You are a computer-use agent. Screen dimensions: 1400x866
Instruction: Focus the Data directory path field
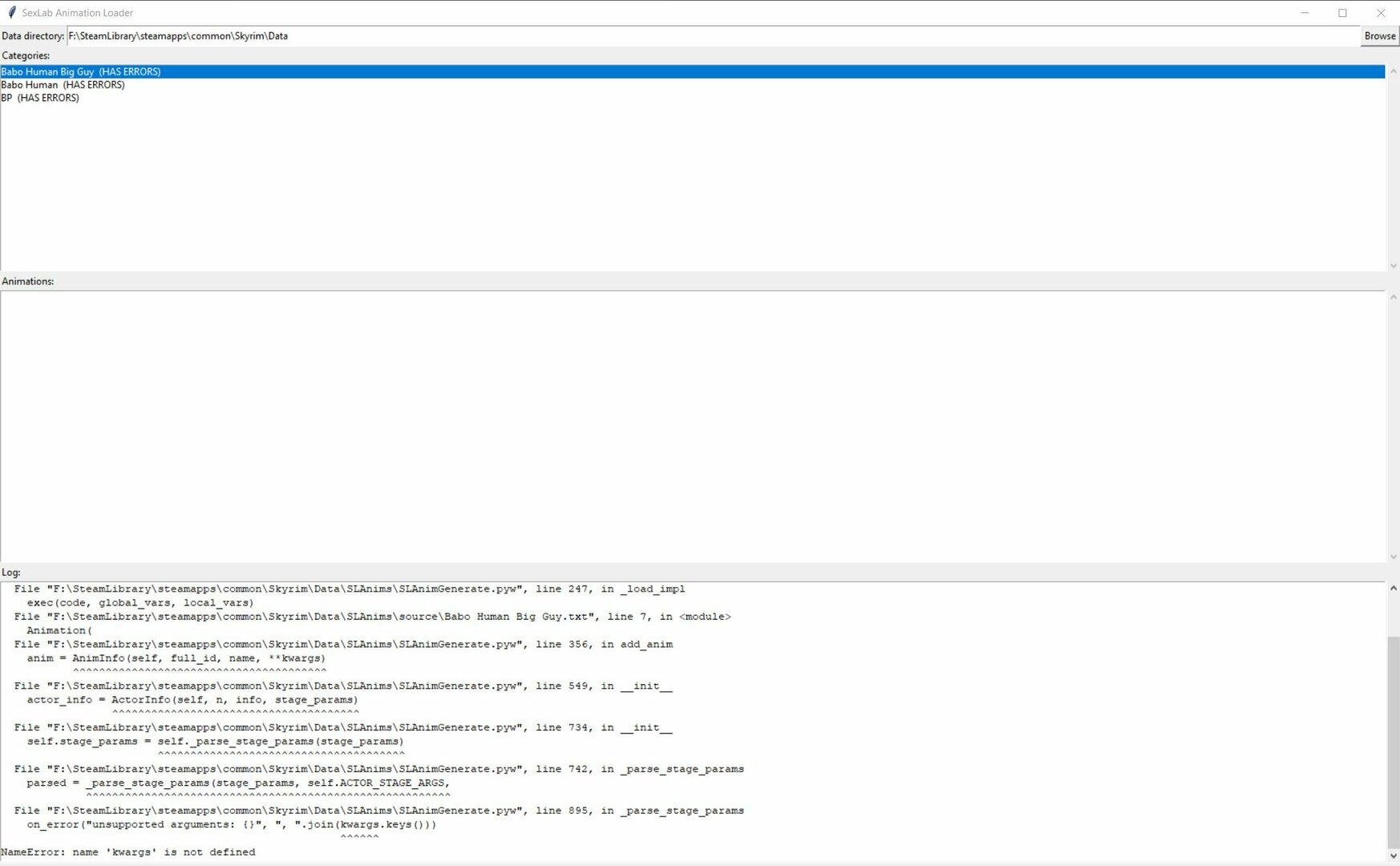click(x=714, y=36)
